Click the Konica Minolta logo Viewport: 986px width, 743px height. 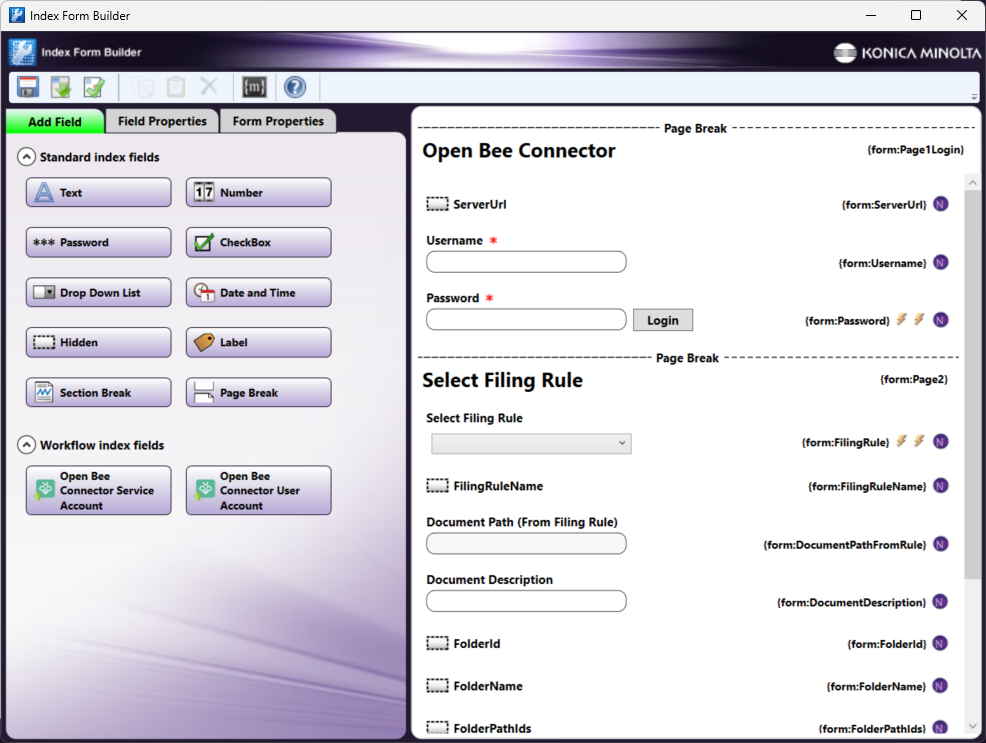905,54
